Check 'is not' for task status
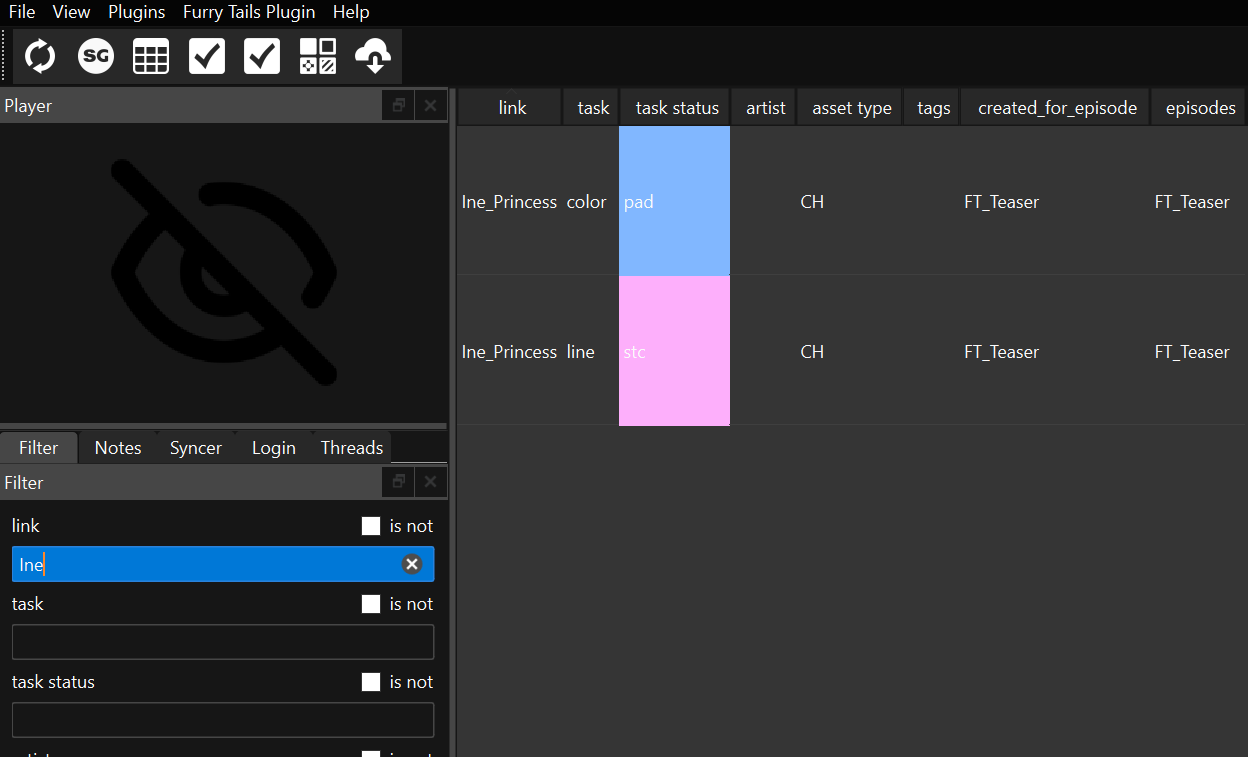The image size is (1248, 757). 371,682
